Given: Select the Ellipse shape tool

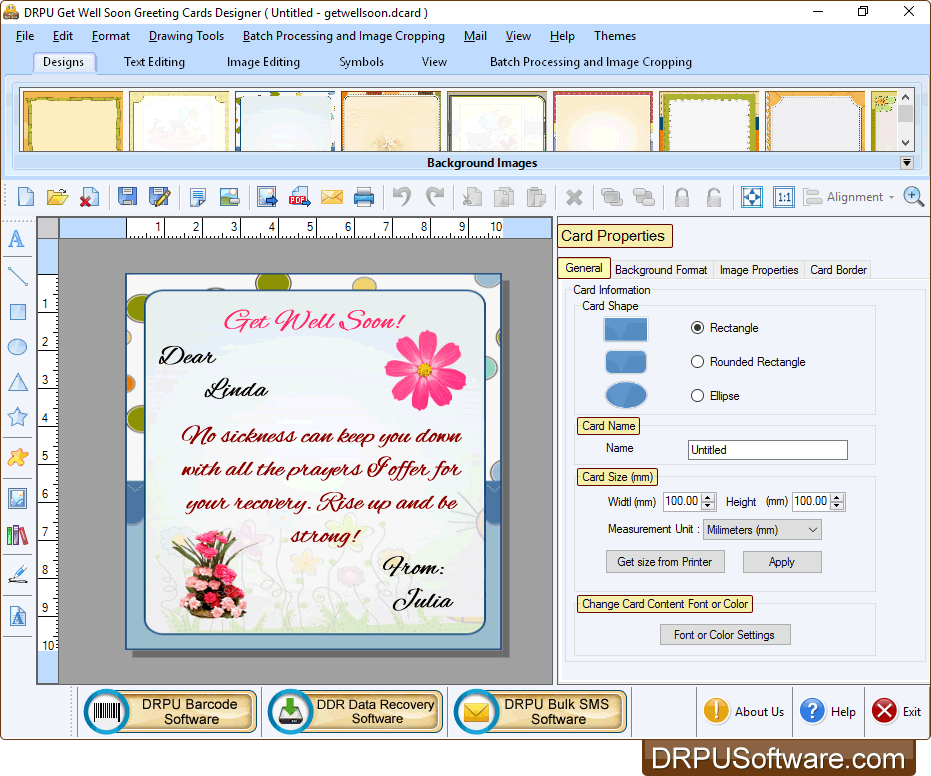Looking at the screenshot, I should (x=17, y=346).
